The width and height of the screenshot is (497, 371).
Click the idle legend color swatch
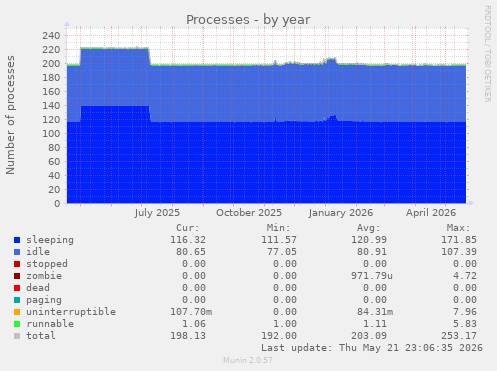click(x=17, y=252)
